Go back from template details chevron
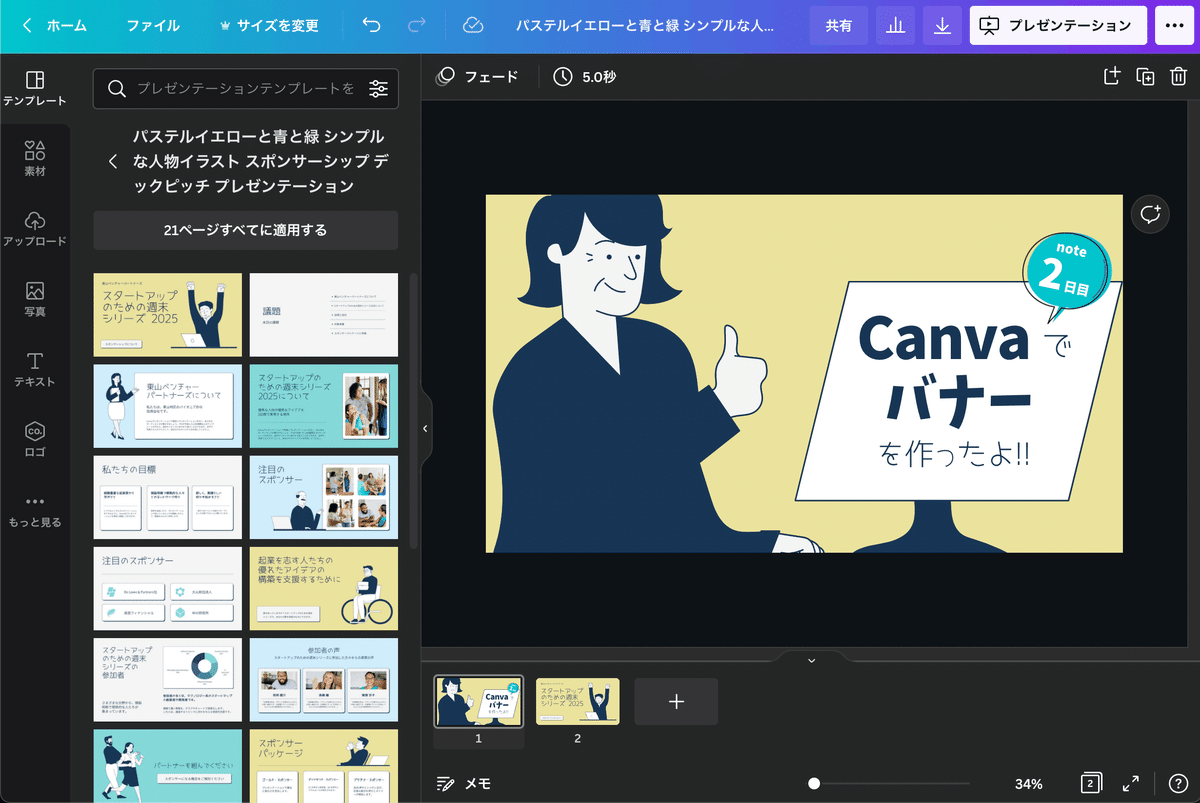Screen dimensions: 1200x803 (113, 161)
